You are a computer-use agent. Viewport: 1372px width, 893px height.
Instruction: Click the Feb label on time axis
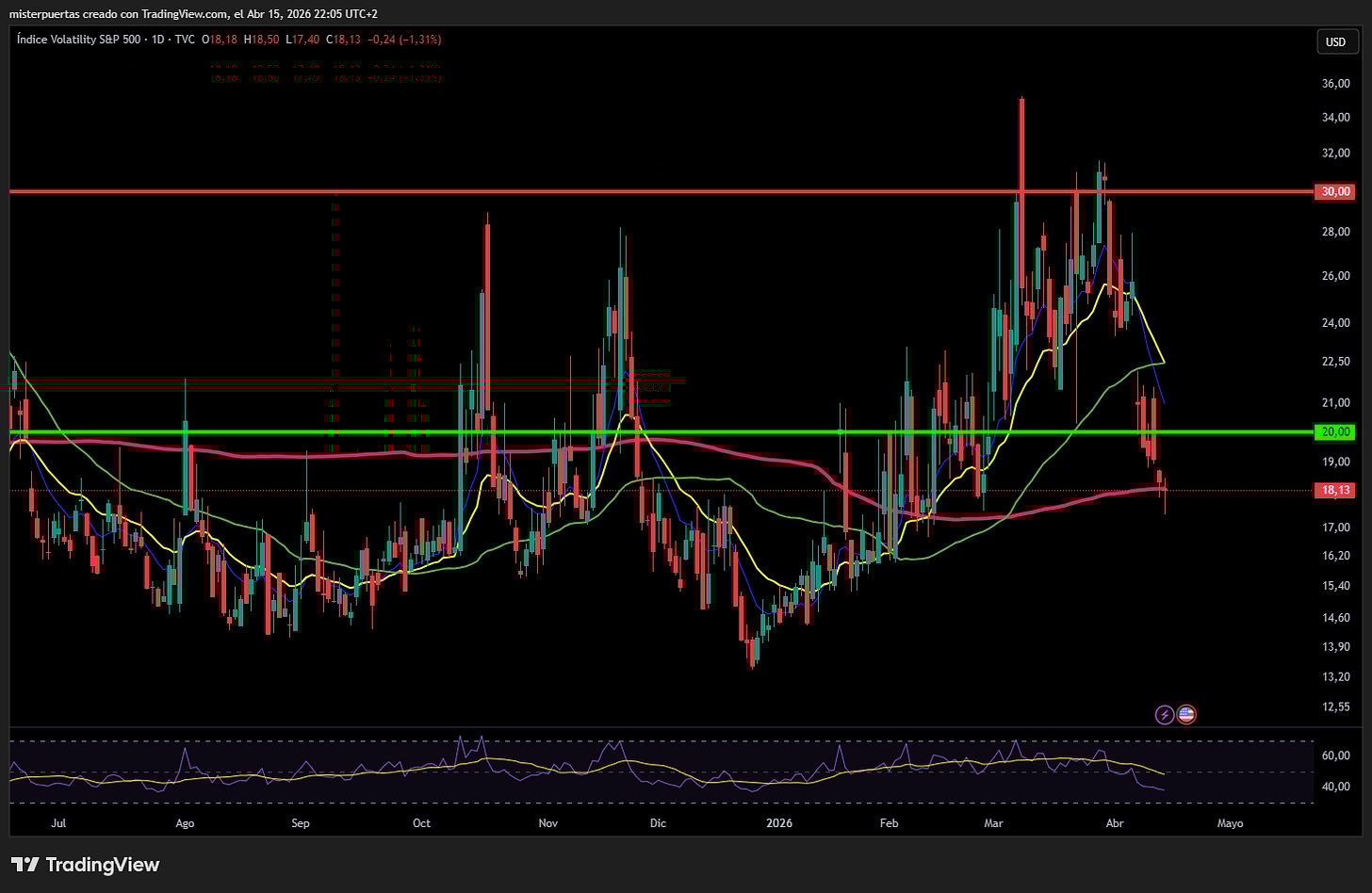(x=889, y=823)
